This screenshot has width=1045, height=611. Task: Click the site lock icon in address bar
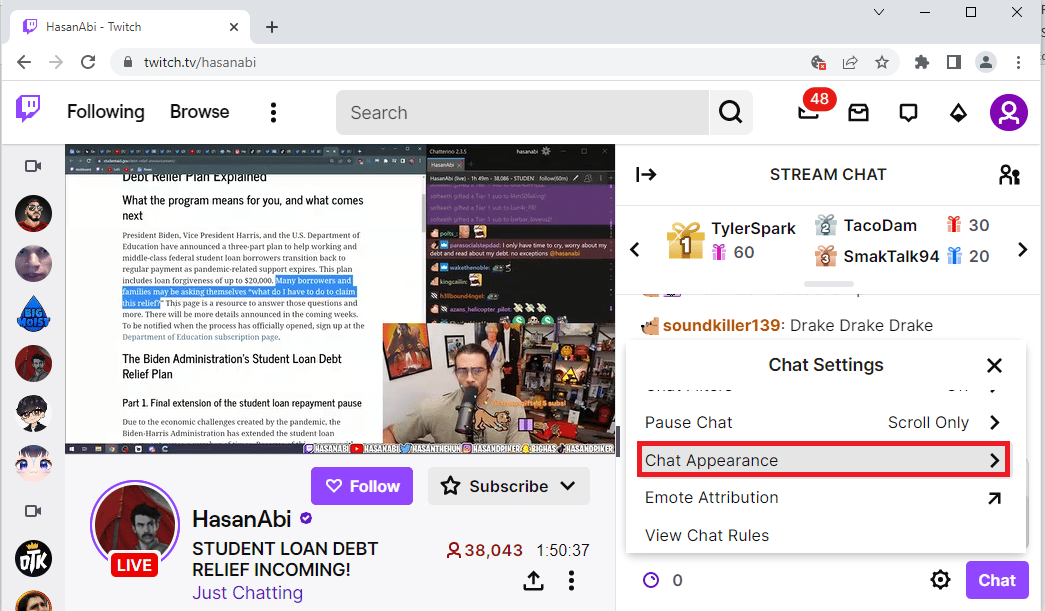[x=127, y=62]
